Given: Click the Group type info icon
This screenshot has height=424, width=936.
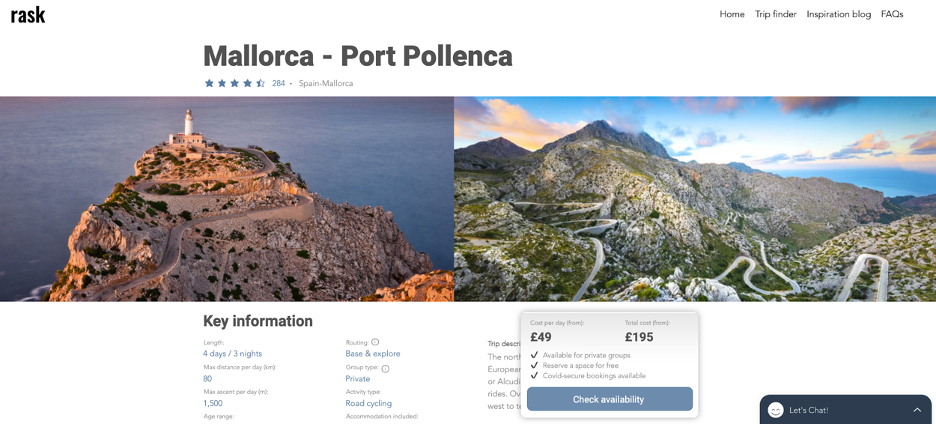Looking at the screenshot, I should pyautogui.click(x=385, y=368).
